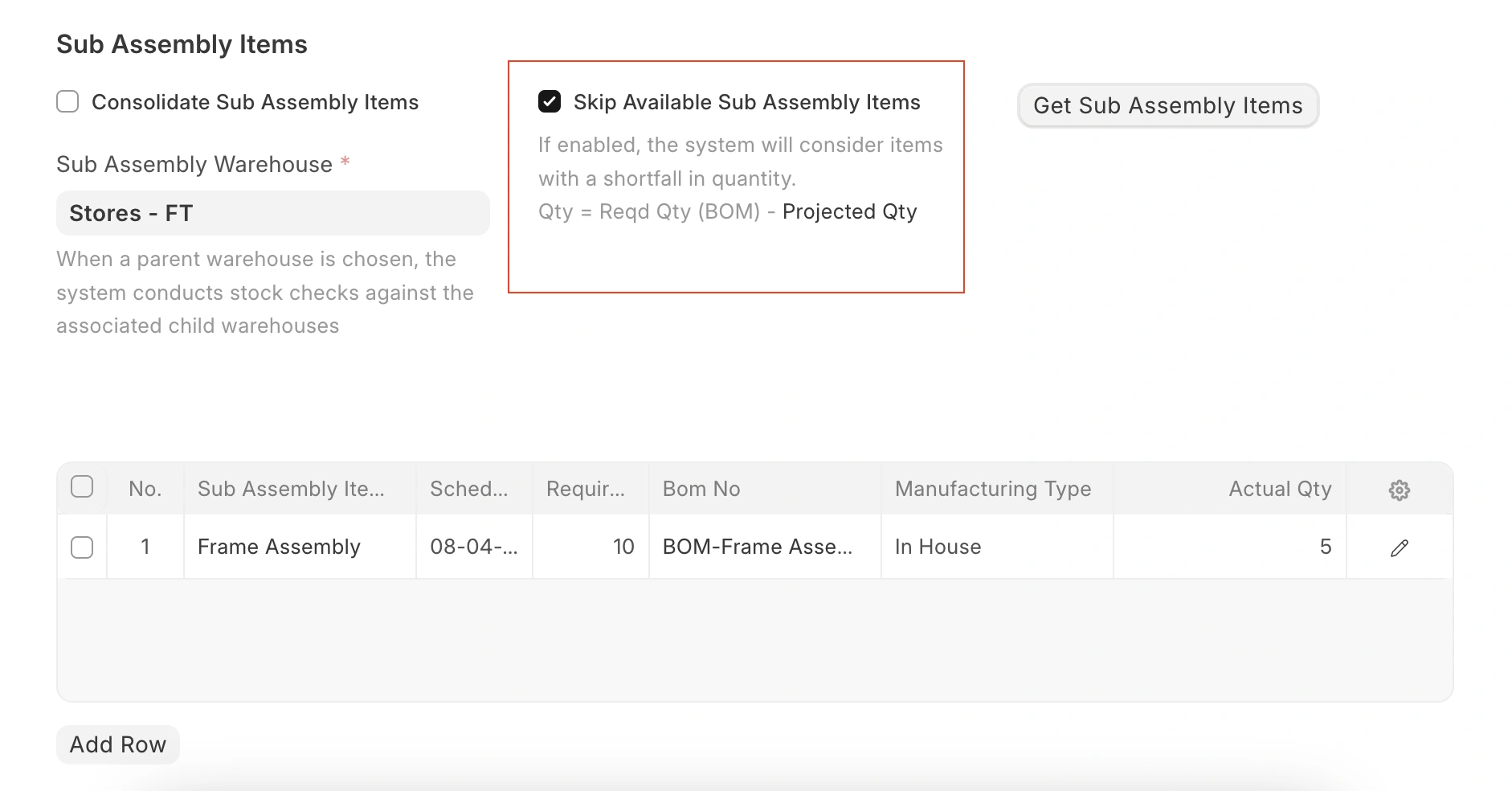
Task: Select row 1 checkbox in the table
Action: pos(82,547)
